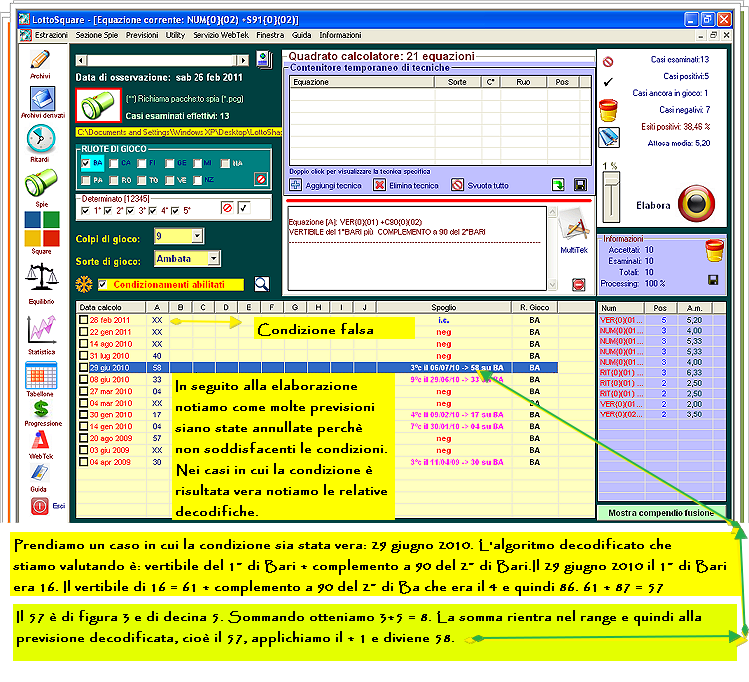Toggle the FI wheel checkbox
749x682 pixels.
coord(141,163)
